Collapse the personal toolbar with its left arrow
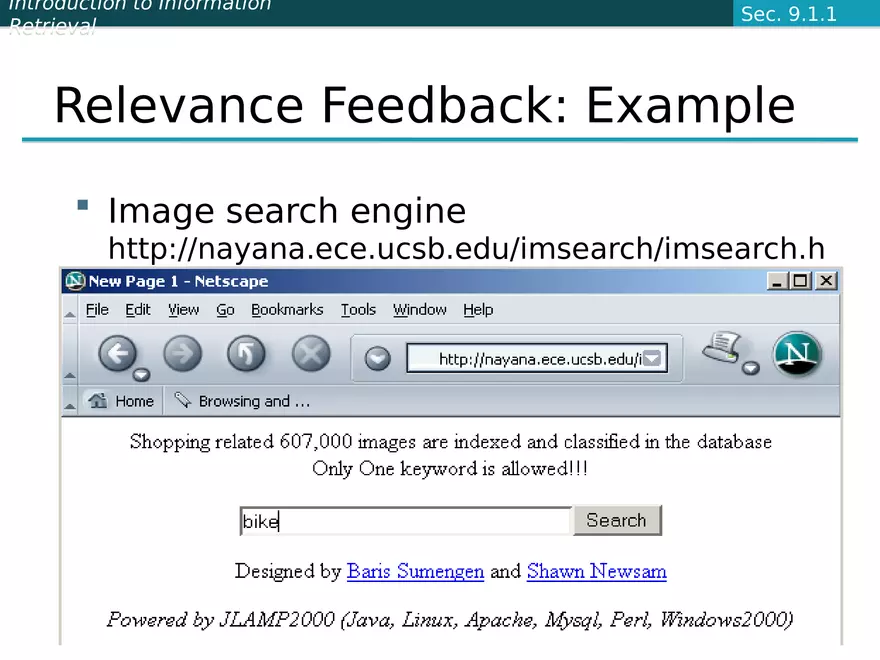Image resolution: width=880 pixels, height=660 pixels. click(70, 401)
